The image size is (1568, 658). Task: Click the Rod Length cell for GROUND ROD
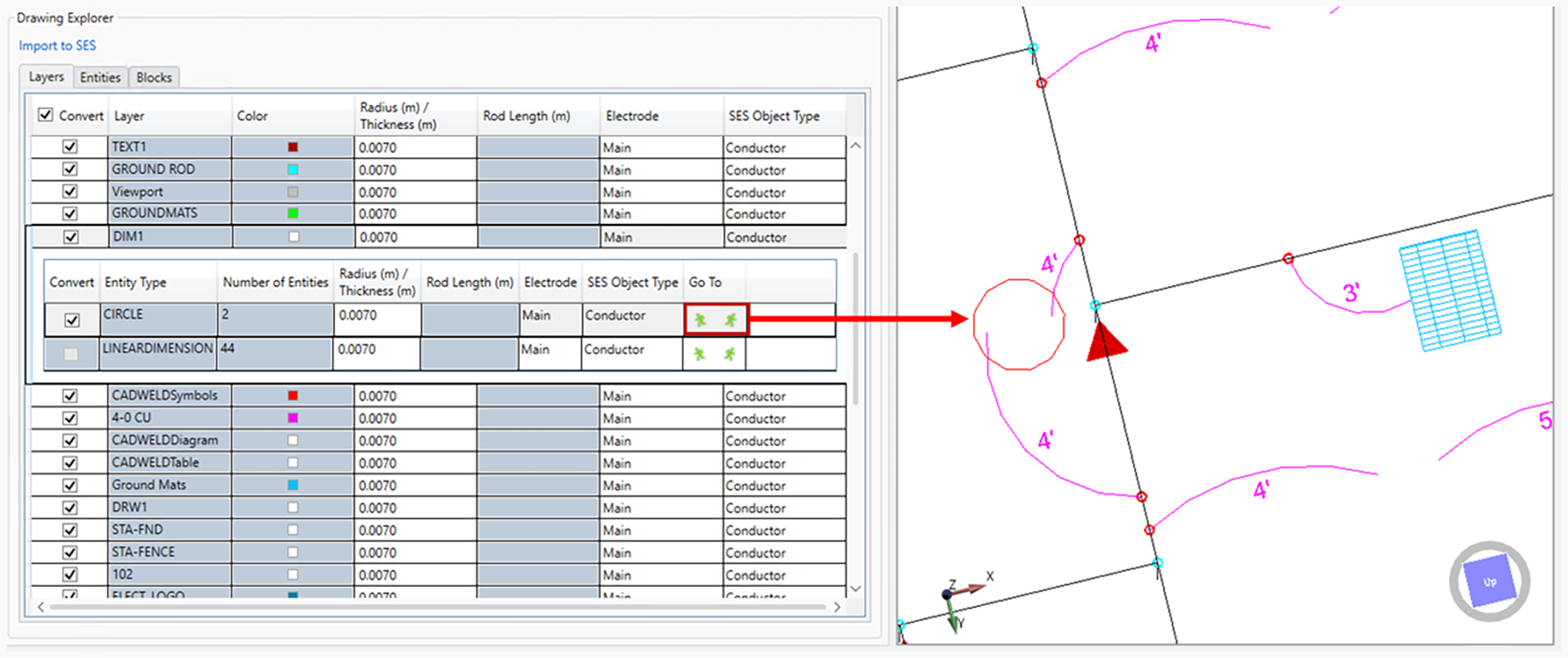(x=538, y=170)
